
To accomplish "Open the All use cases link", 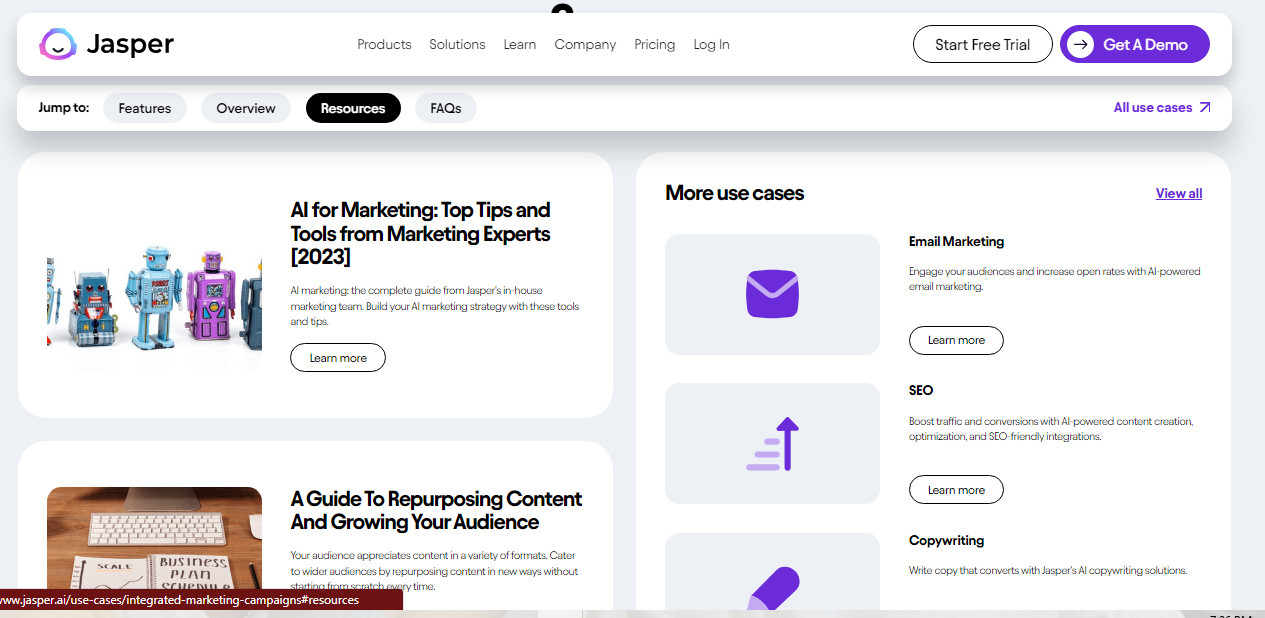I will coord(1162,108).
